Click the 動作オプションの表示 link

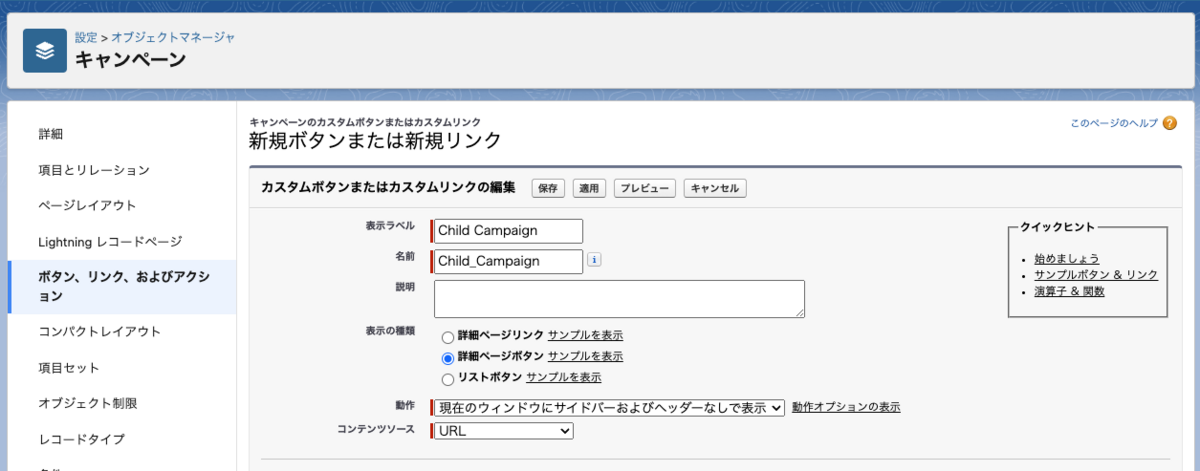pos(846,407)
